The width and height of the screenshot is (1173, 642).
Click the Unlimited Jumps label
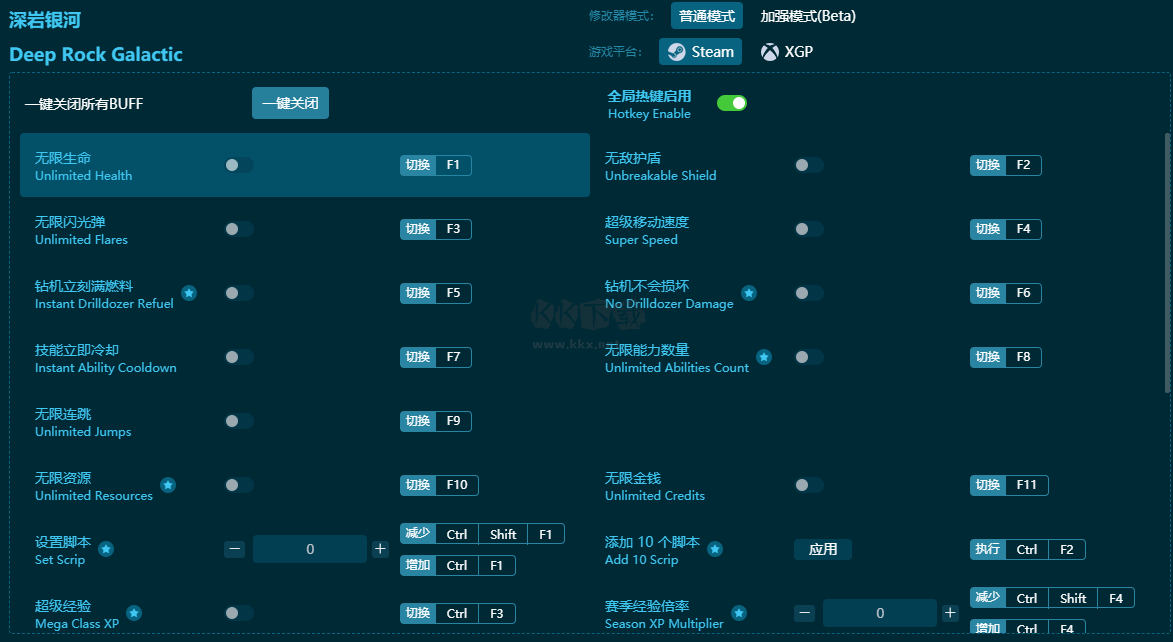83,432
